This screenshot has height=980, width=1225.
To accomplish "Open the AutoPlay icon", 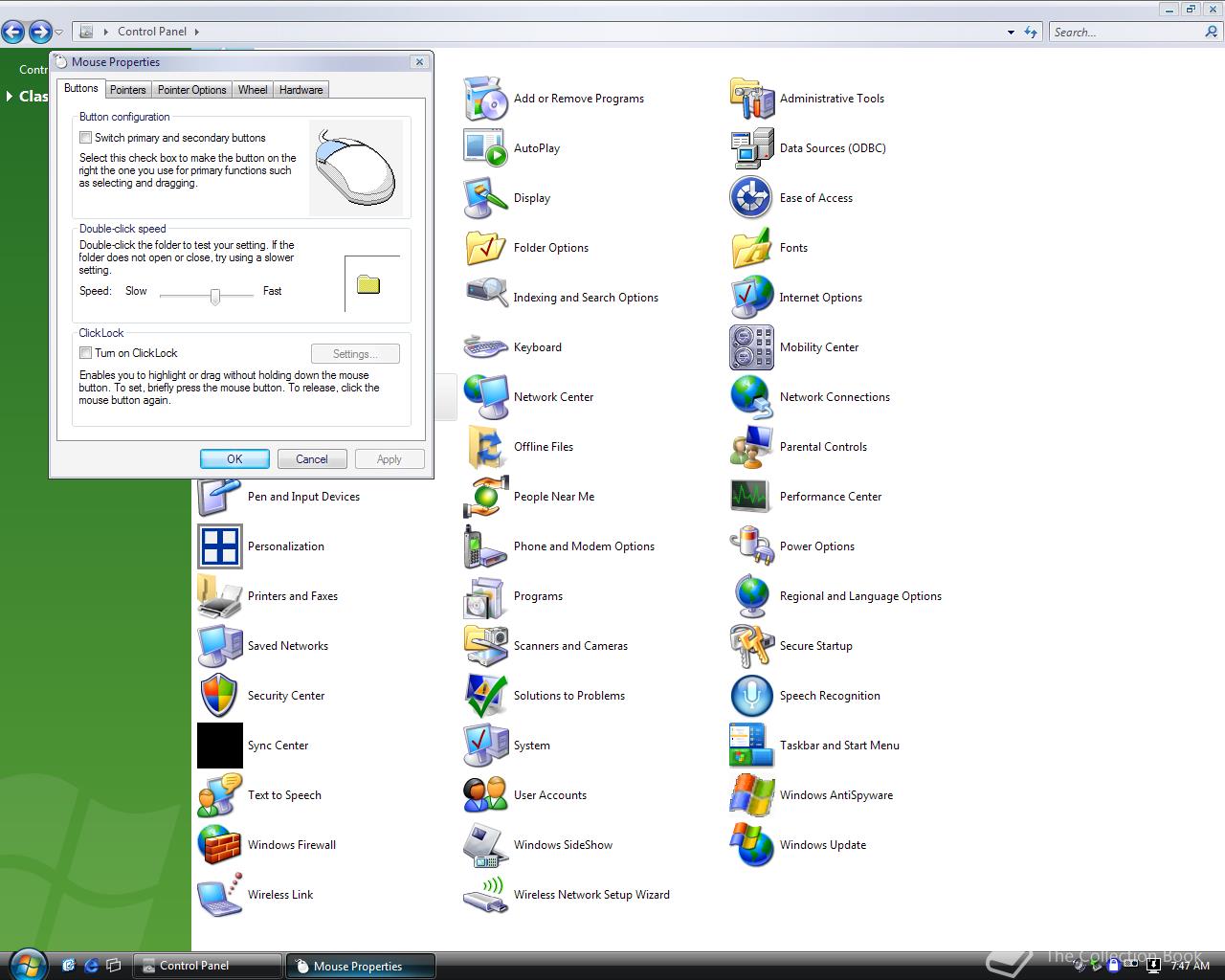I will tap(486, 148).
